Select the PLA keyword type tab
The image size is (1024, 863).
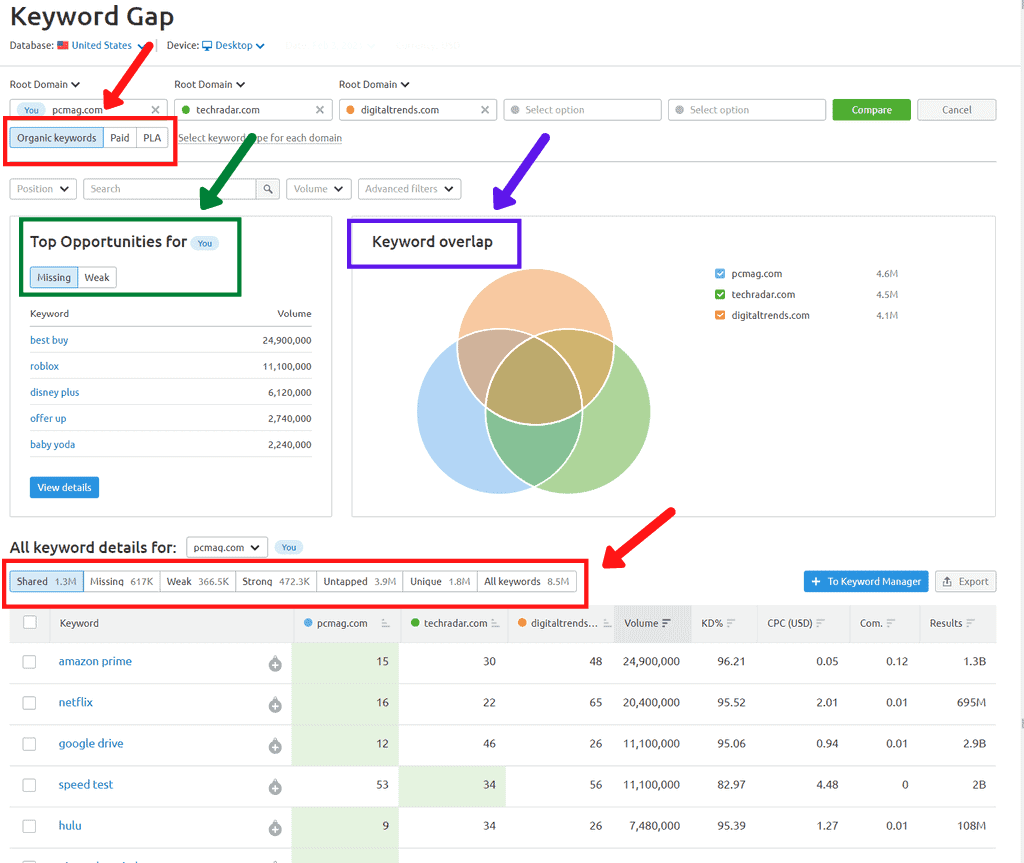(152, 138)
